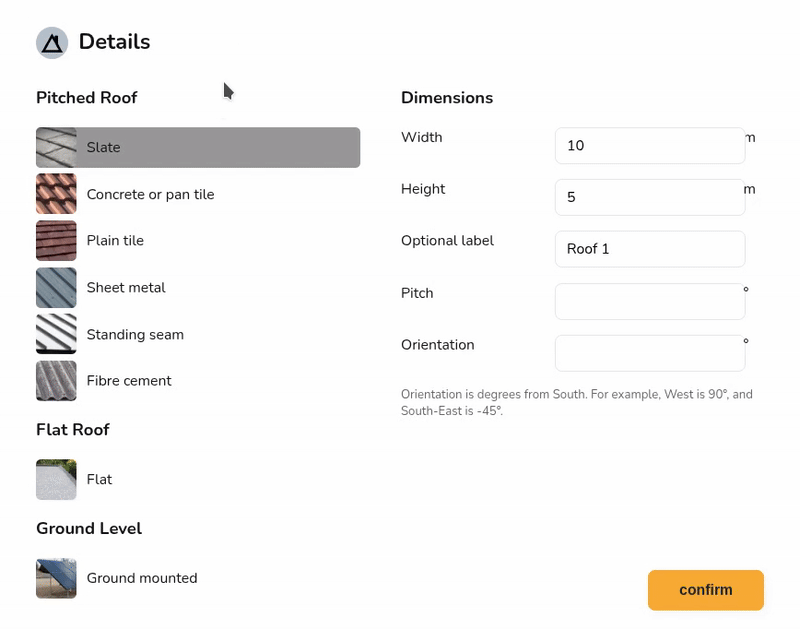800x629 pixels.
Task: Select the Ground mounted icon
Action: point(56,578)
